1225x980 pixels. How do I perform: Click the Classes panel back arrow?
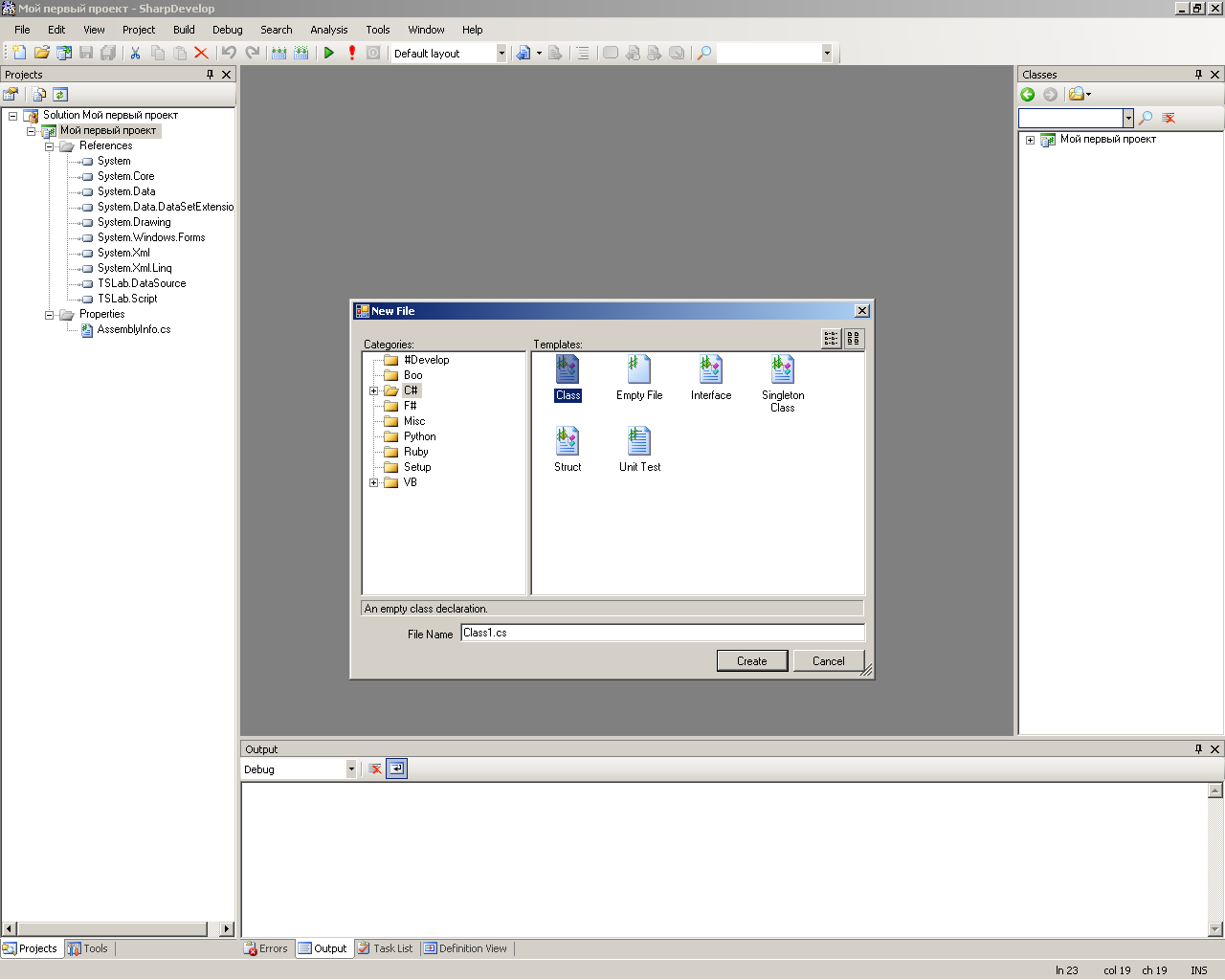(x=1028, y=94)
